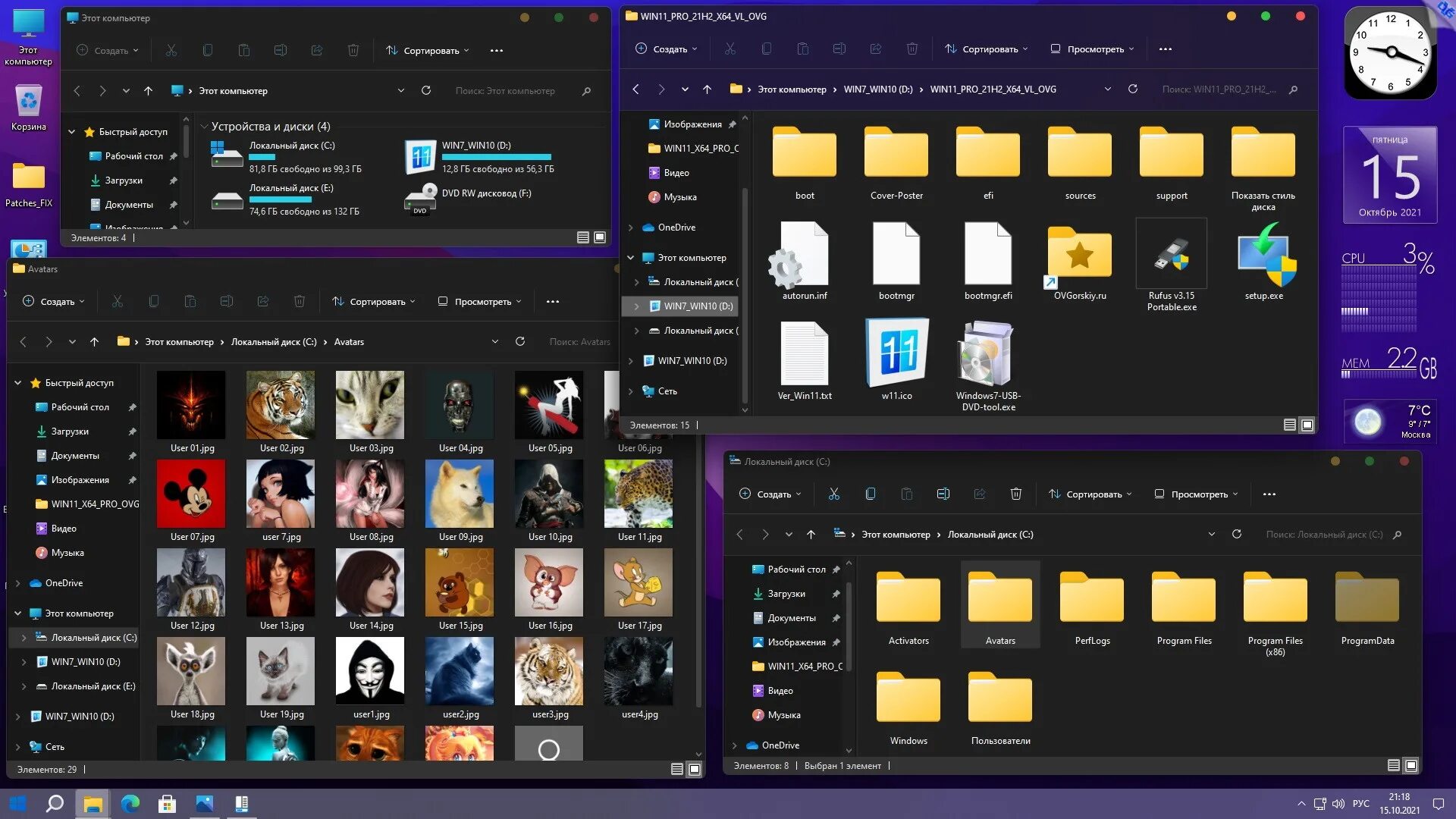The height and width of the screenshot is (819, 1456).
Task: Select WIN7_WIN10 (D:) drive in Этот компьютер
Action: pos(481,157)
